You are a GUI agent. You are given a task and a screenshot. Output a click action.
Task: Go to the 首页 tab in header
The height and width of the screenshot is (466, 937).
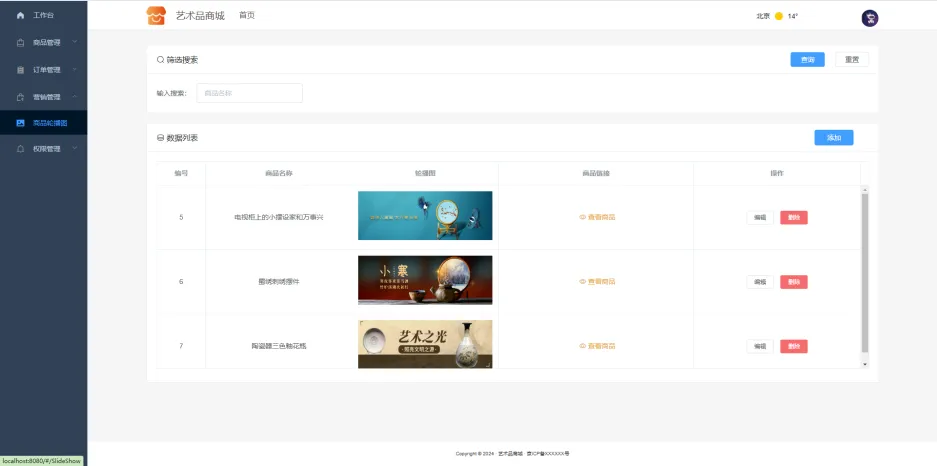point(246,16)
